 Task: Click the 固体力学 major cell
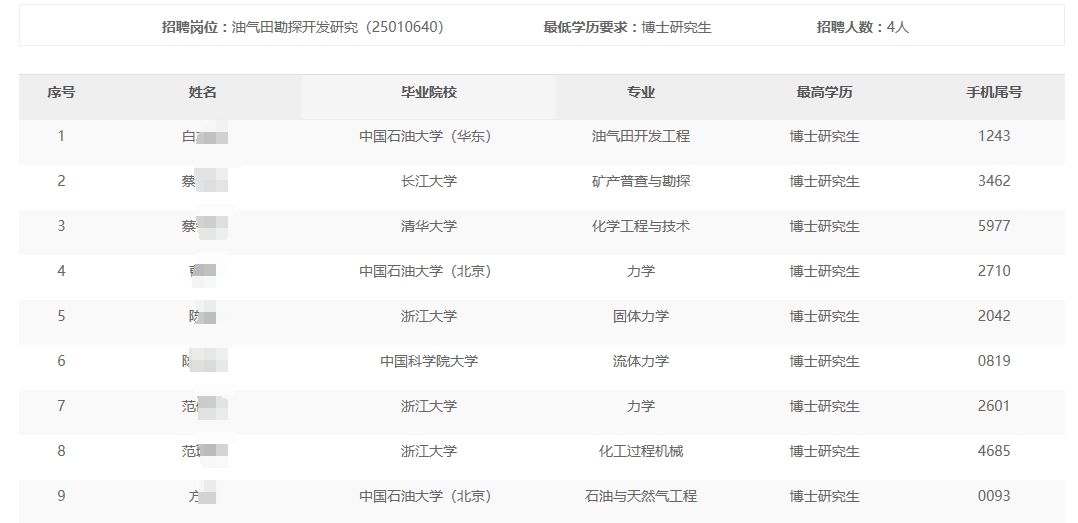(641, 316)
